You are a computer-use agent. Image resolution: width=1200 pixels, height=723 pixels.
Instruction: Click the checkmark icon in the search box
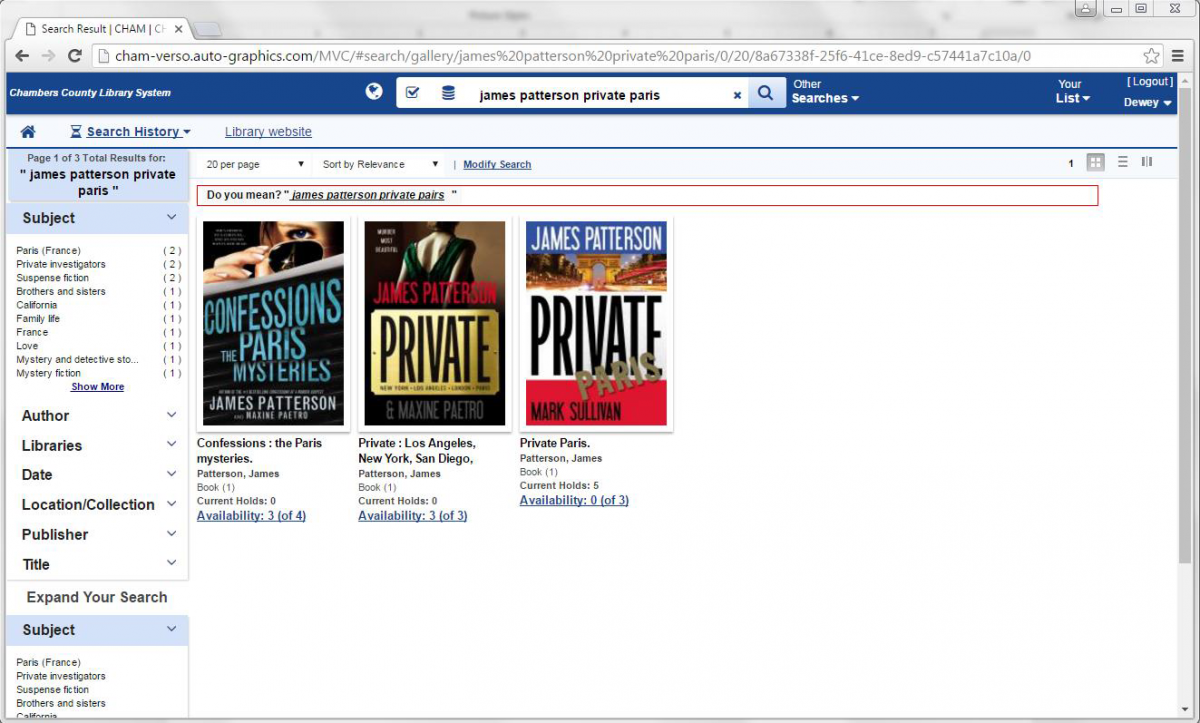413,93
